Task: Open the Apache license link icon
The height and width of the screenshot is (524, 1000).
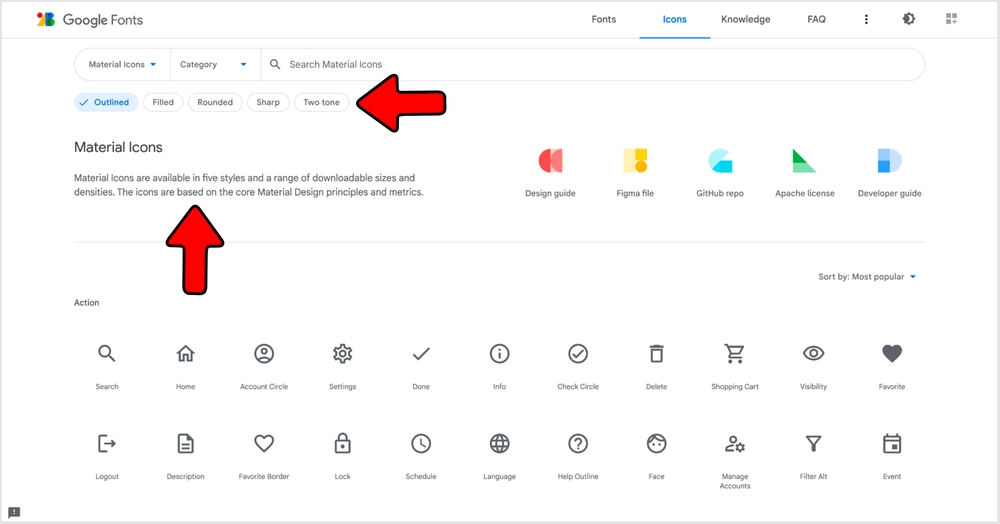Action: (804, 161)
